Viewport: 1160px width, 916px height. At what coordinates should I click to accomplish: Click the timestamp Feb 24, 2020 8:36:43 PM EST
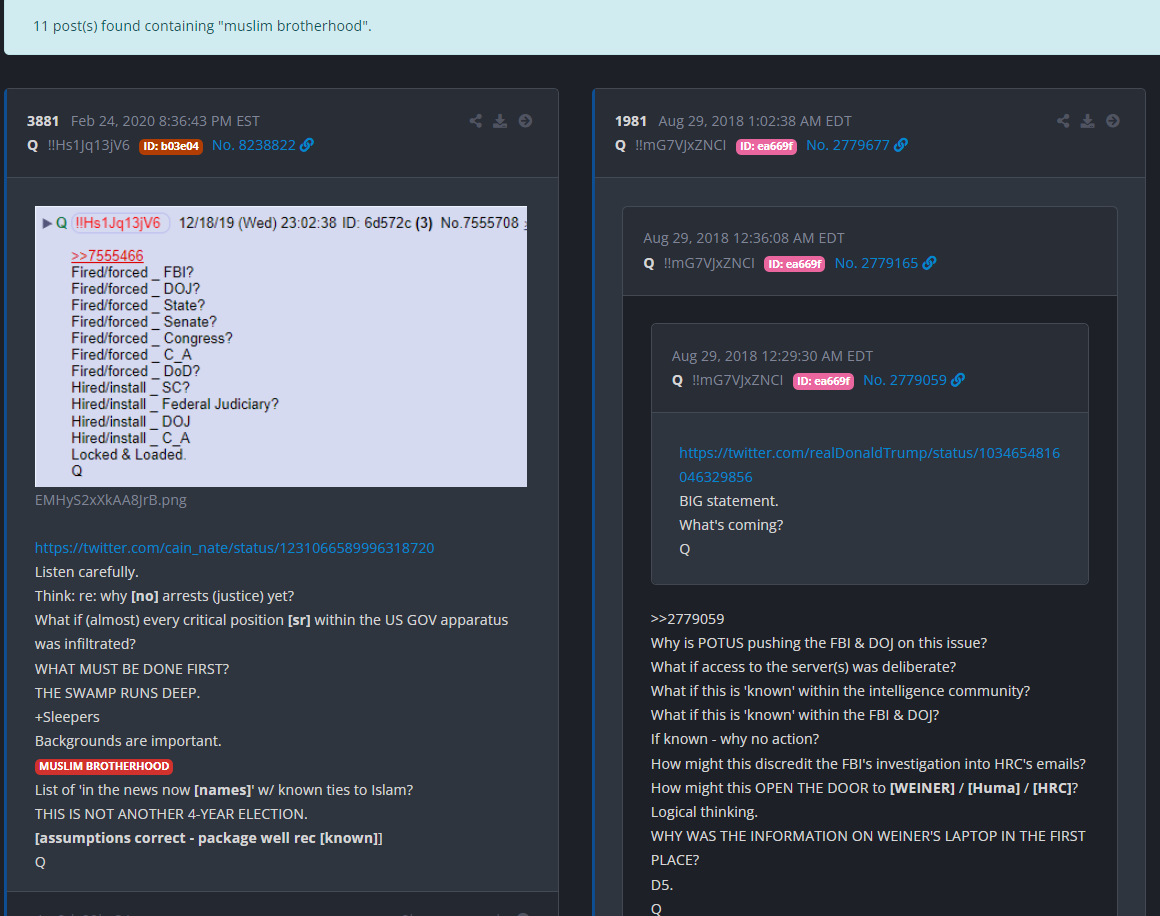[x=165, y=121]
